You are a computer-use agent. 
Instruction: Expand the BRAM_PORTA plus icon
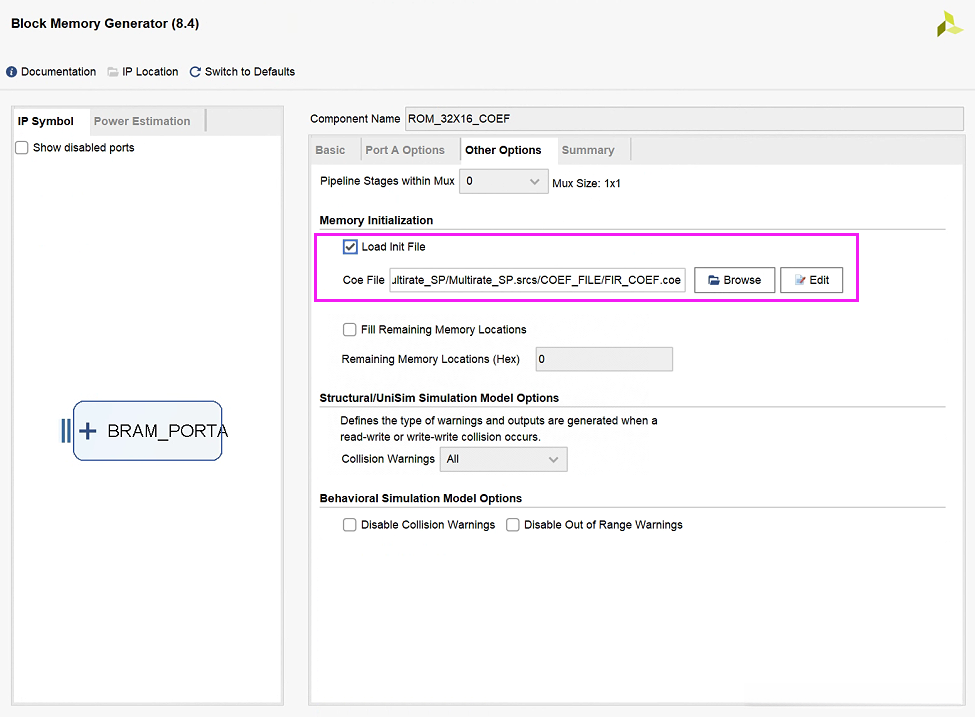click(x=88, y=431)
